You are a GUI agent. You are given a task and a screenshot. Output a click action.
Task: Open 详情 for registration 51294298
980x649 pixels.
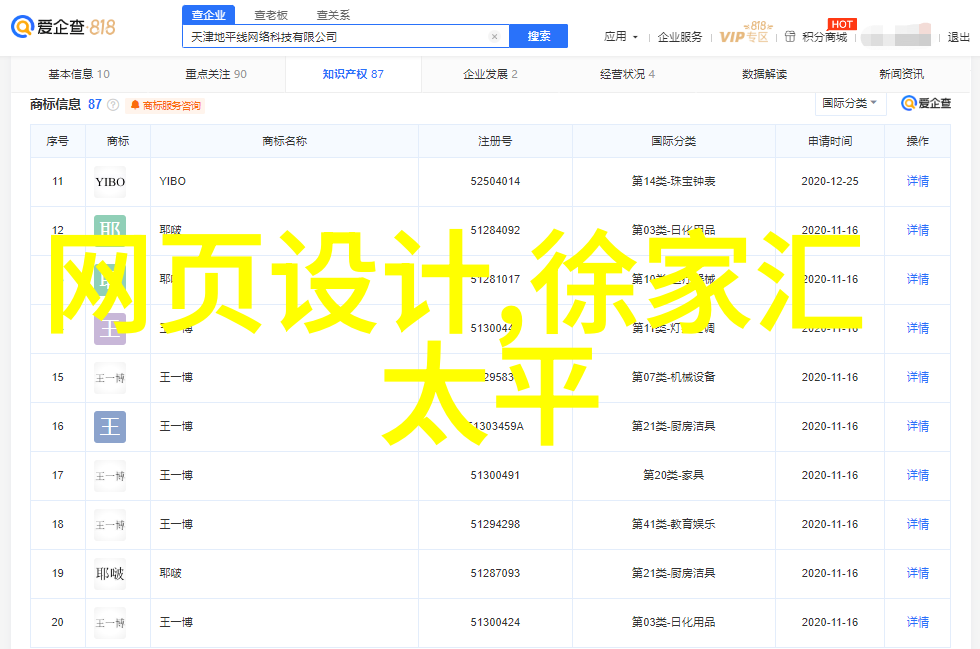coord(918,524)
